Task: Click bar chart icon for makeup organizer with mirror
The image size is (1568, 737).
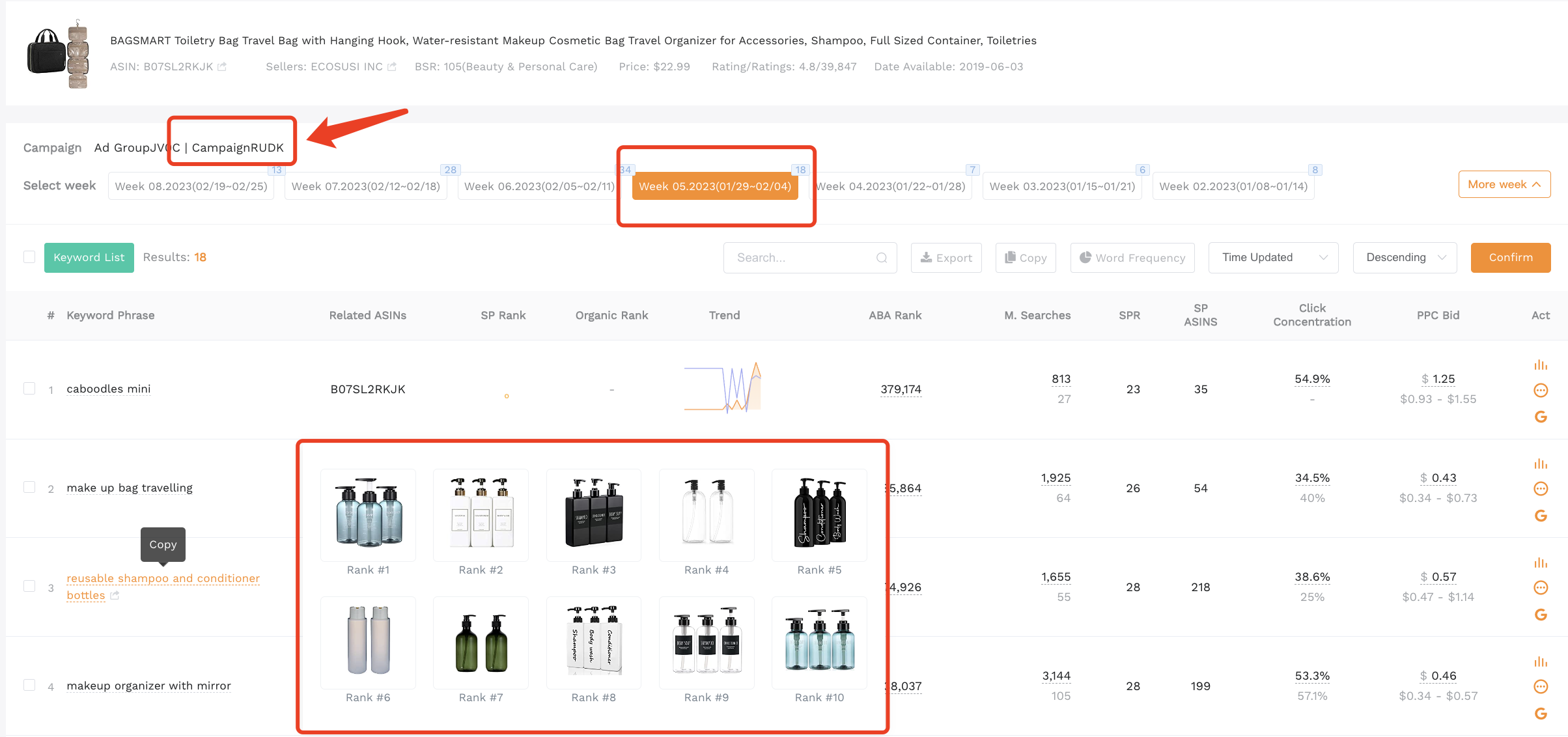Action: click(x=1541, y=661)
